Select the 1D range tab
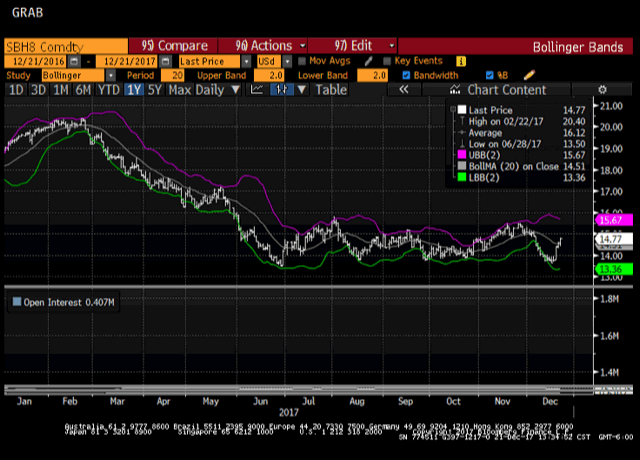The height and width of the screenshot is (460, 640). tap(16, 89)
